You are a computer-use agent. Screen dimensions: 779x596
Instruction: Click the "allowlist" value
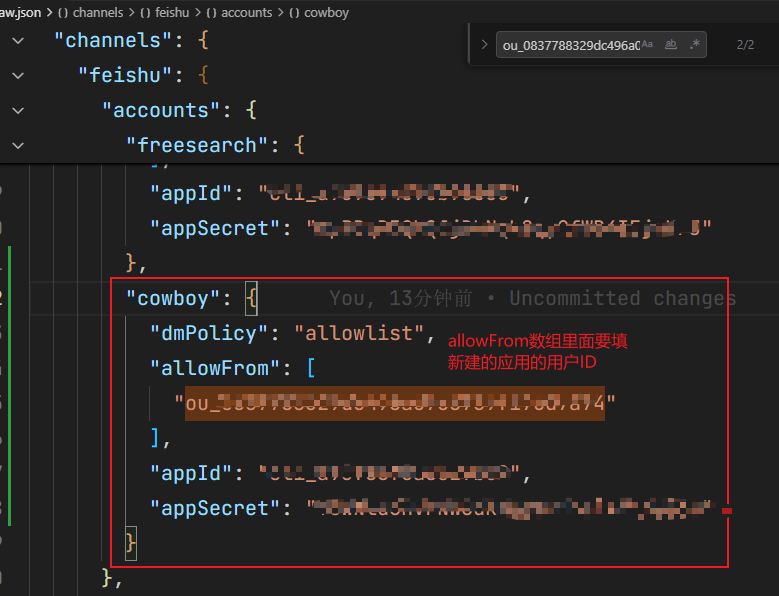click(x=359, y=333)
